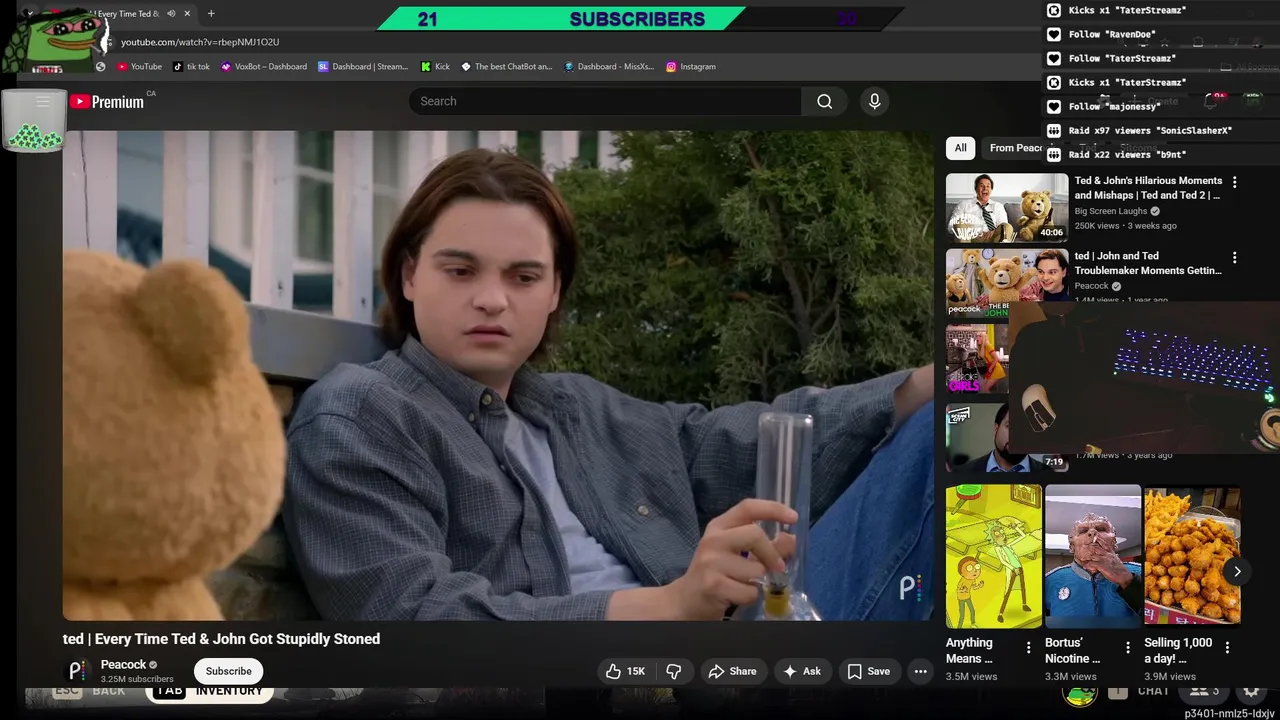Viewport: 1280px width, 720px height.
Task: Click Big Screen Laughs channel name
Action: [x=1111, y=211]
